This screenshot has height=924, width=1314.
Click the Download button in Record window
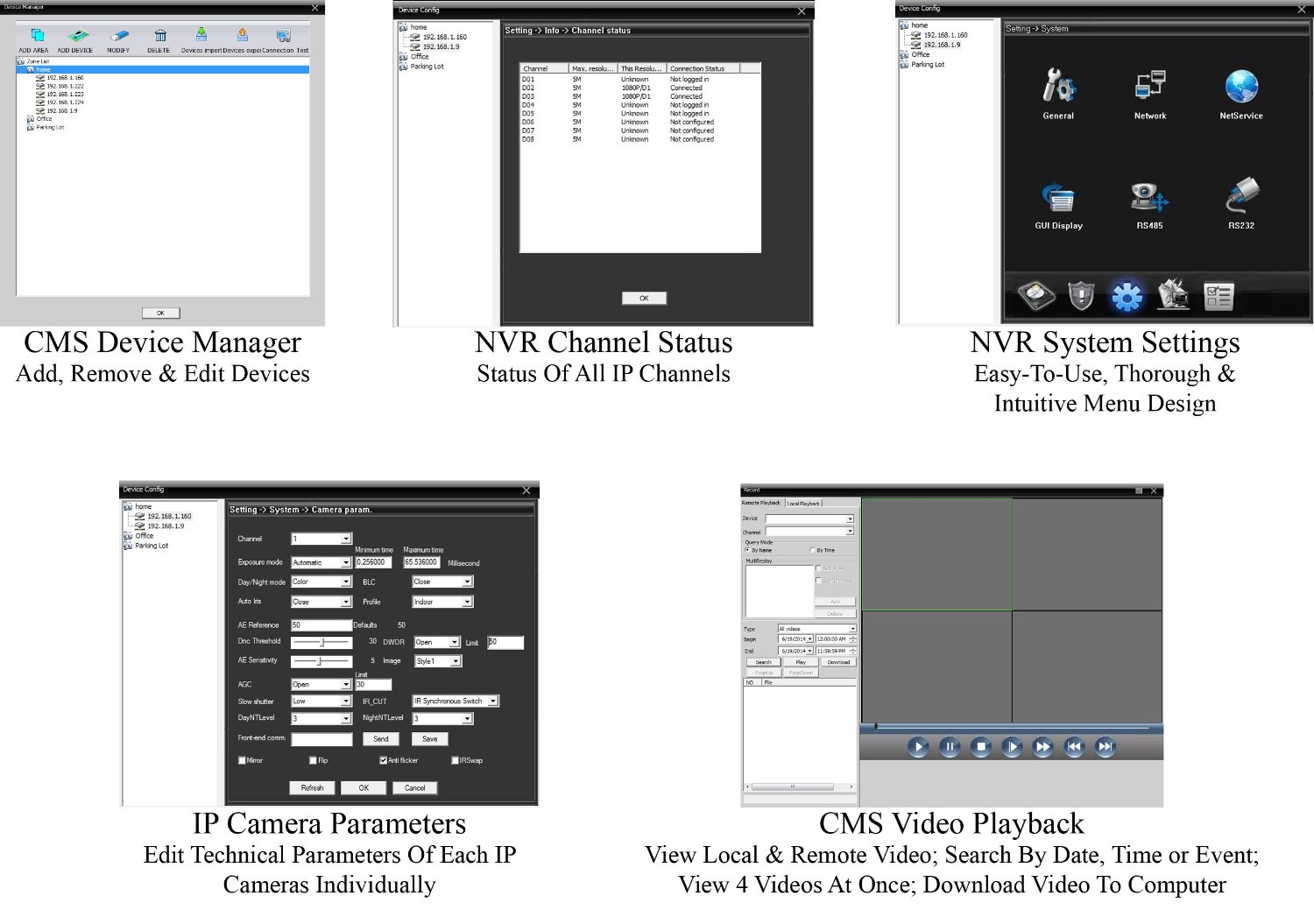pyautogui.click(x=838, y=662)
